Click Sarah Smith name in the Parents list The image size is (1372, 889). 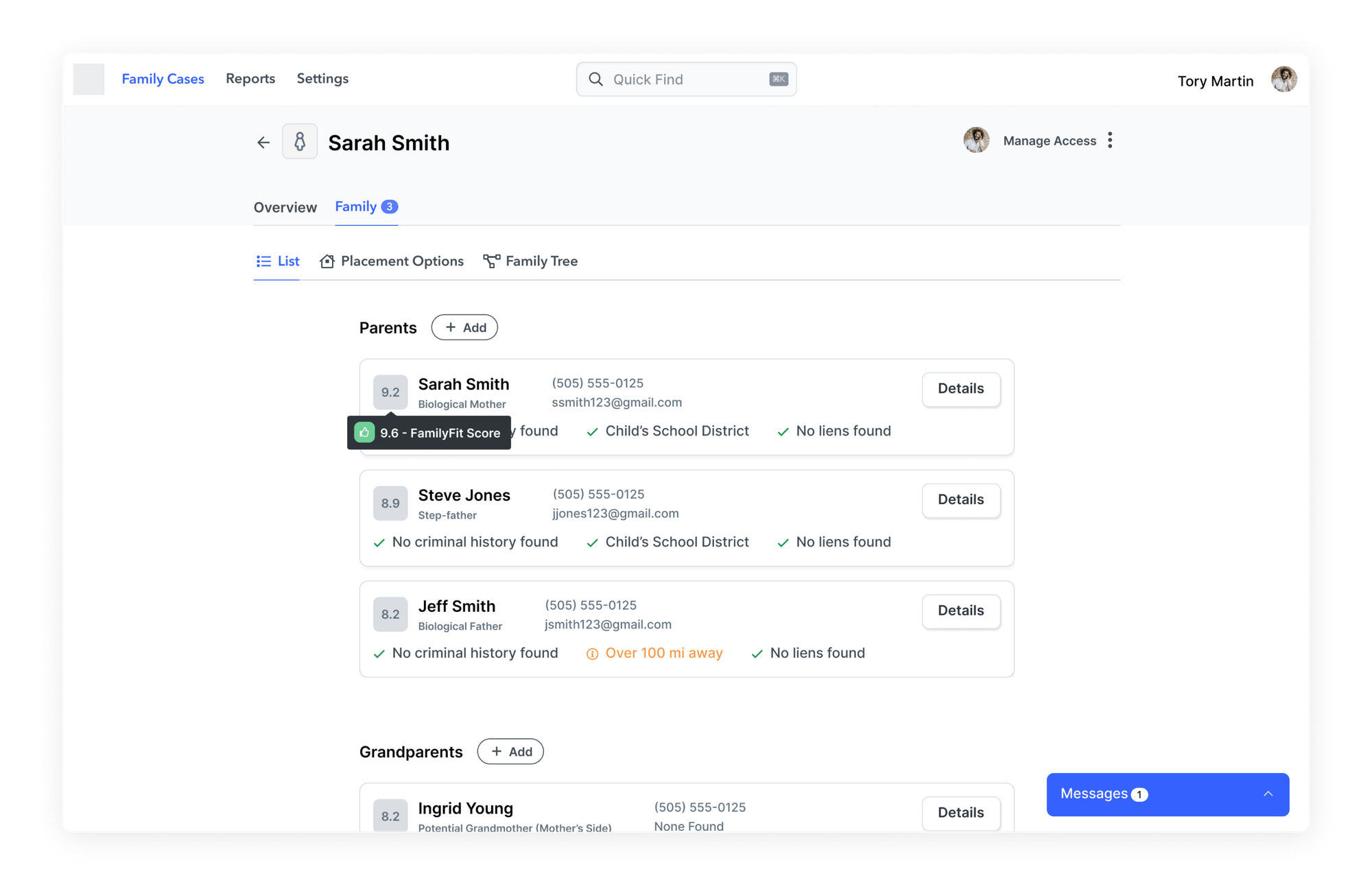click(x=464, y=384)
